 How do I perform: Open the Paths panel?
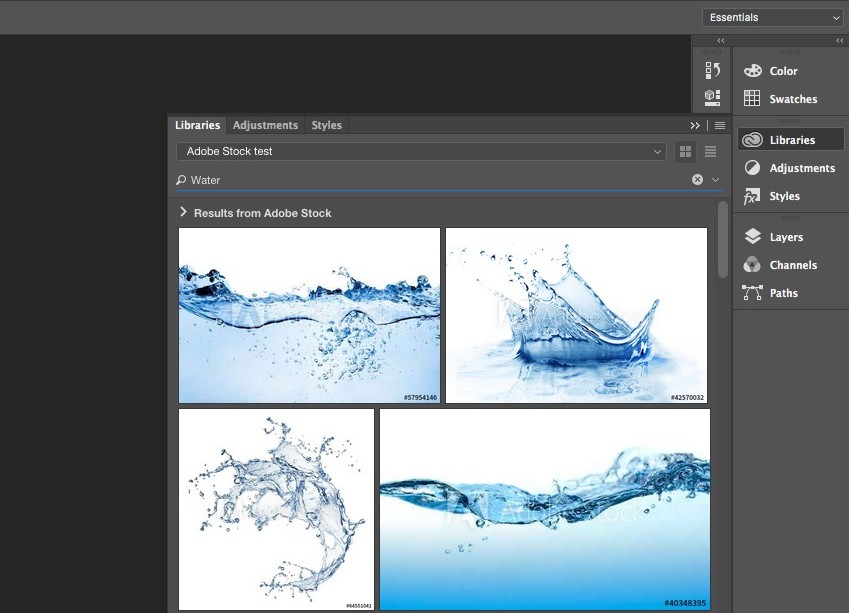coord(783,293)
